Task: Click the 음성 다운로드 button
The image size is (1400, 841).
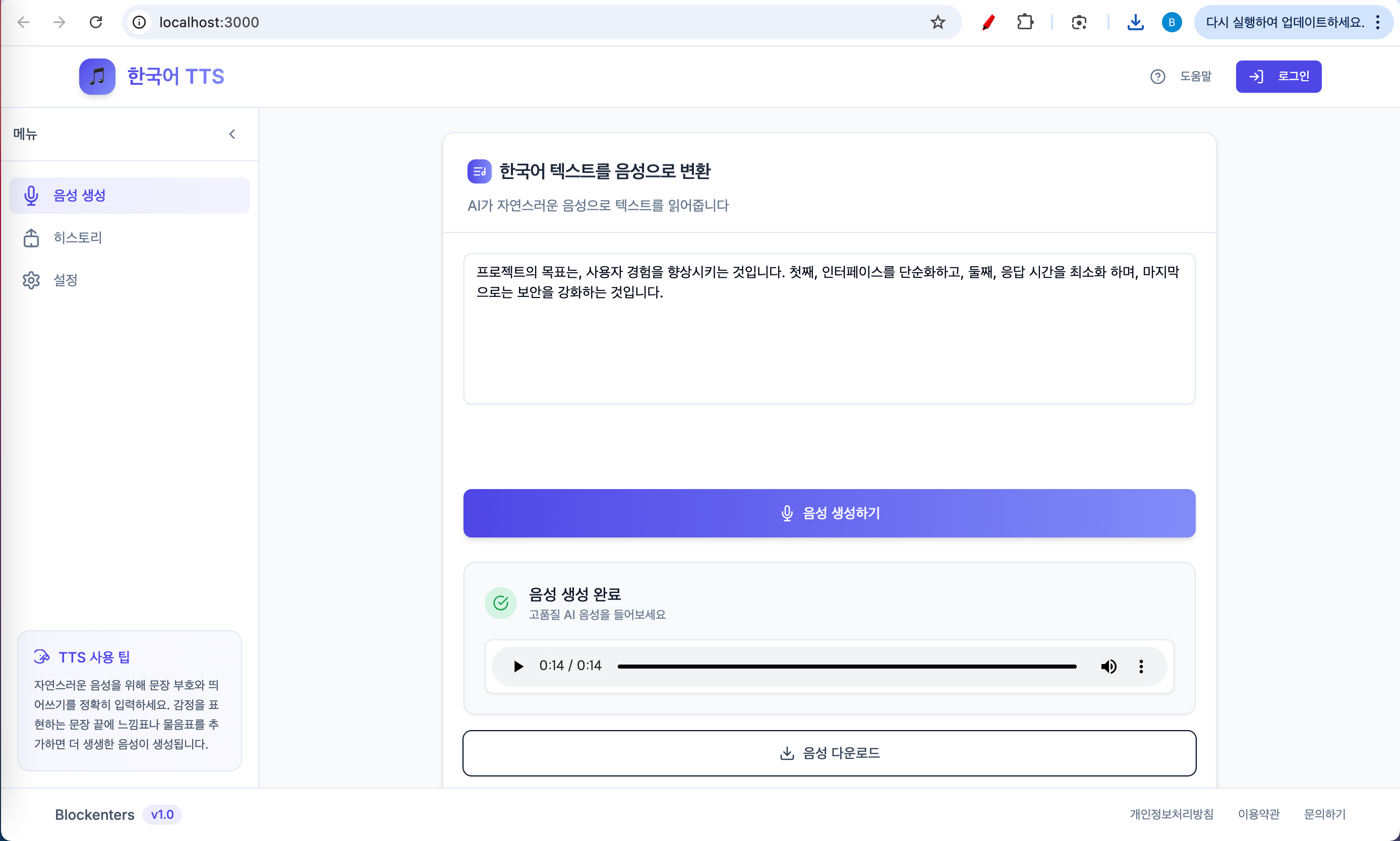Action: coord(829,753)
